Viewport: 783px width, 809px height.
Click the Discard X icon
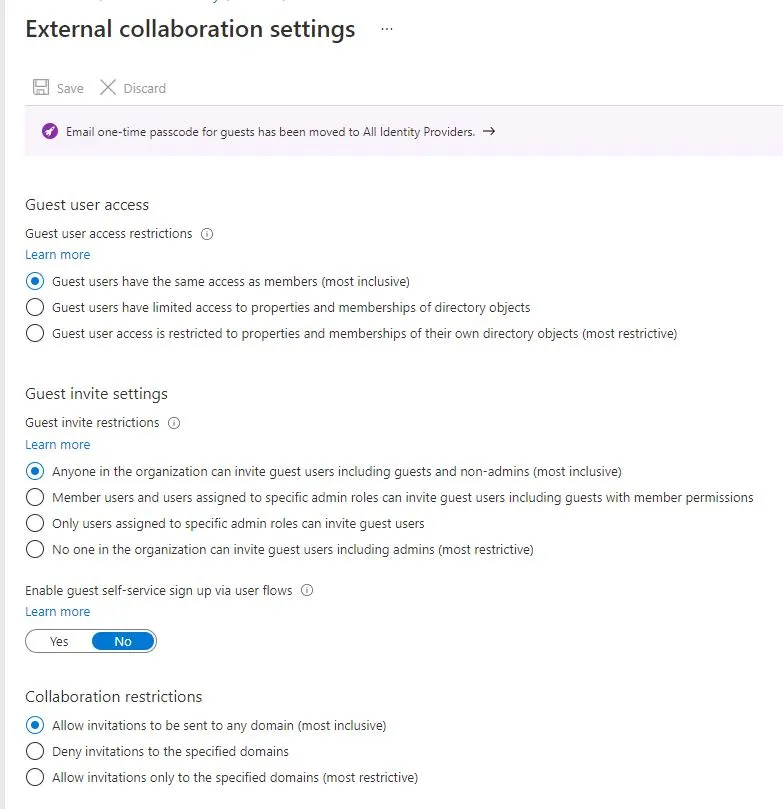click(108, 88)
